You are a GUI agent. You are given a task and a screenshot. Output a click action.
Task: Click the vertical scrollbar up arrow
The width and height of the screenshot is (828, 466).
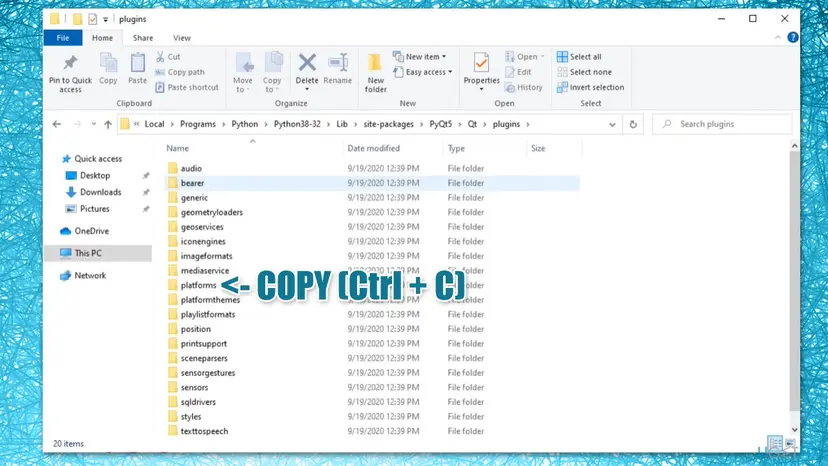pyautogui.click(x=794, y=146)
